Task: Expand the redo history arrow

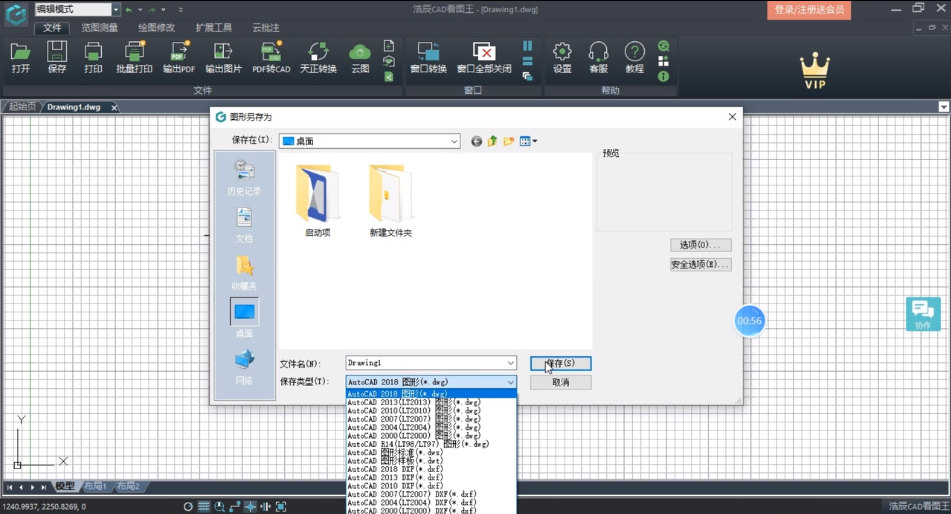Action: tap(163, 10)
